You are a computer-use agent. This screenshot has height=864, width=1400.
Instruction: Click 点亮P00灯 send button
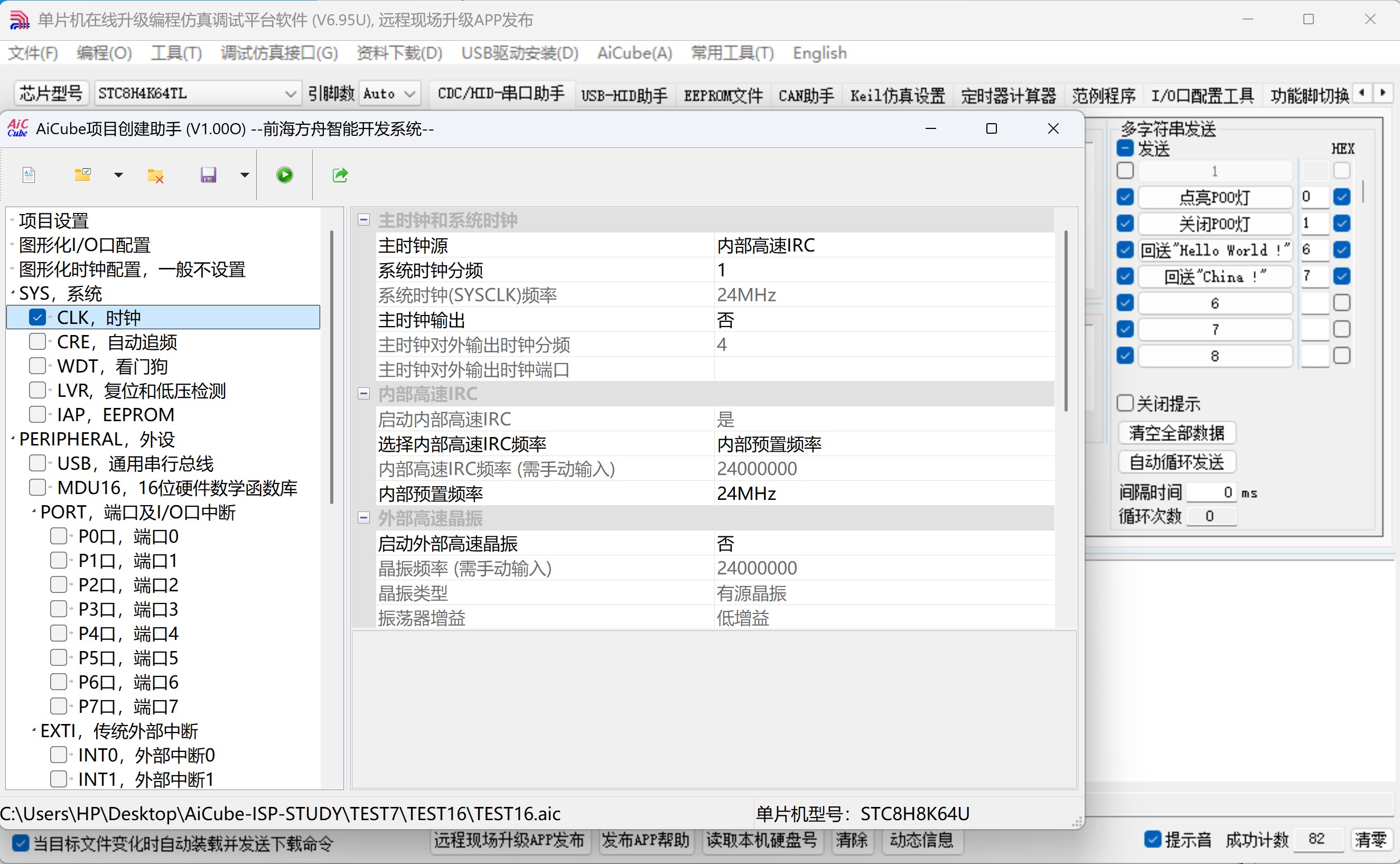click(1215, 197)
